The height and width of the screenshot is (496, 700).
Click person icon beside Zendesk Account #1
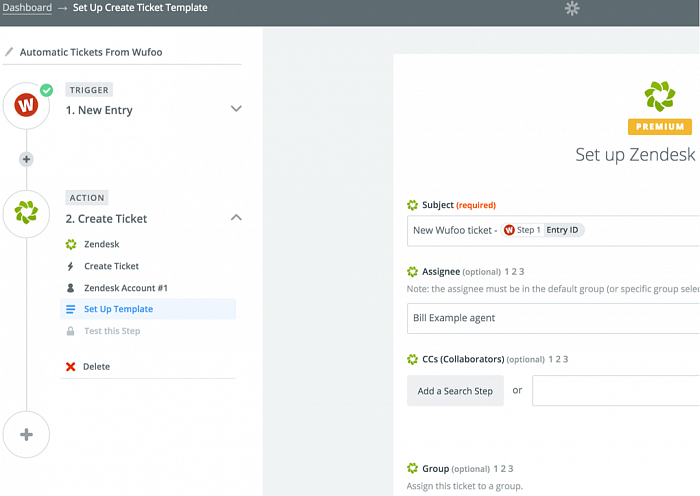(71, 288)
